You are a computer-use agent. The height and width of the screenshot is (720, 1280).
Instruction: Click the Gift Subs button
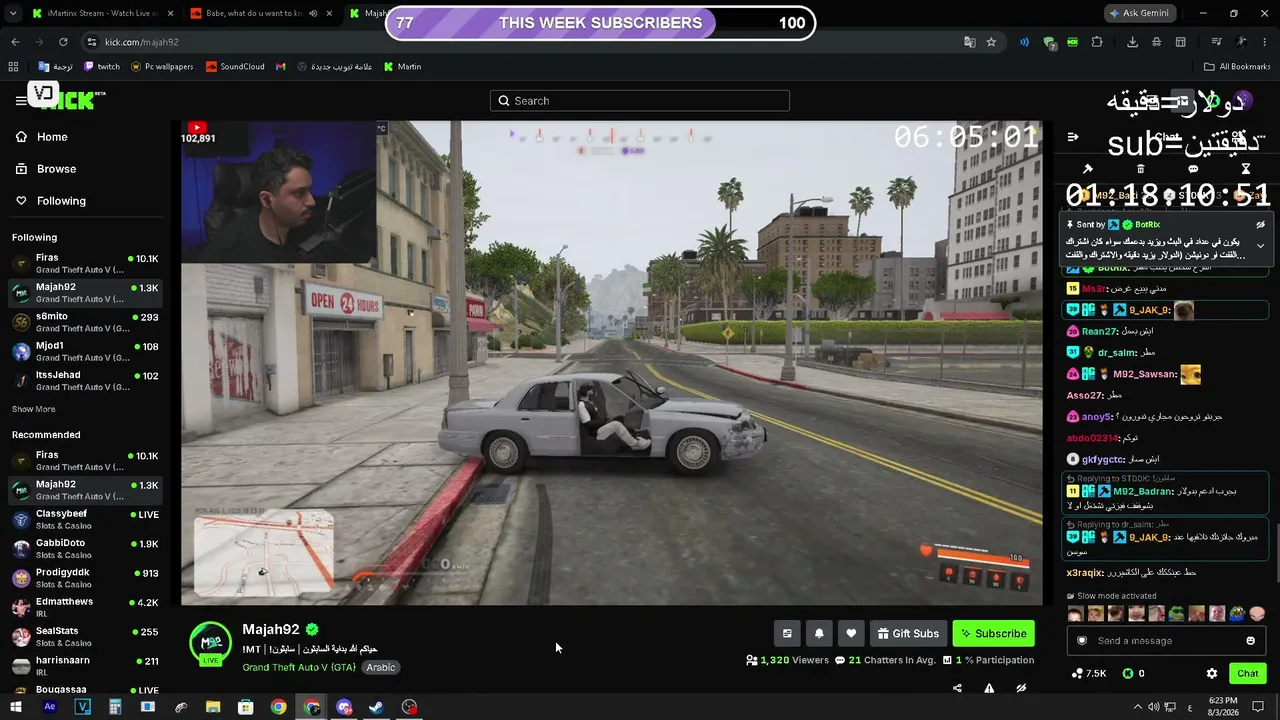tap(908, 633)
